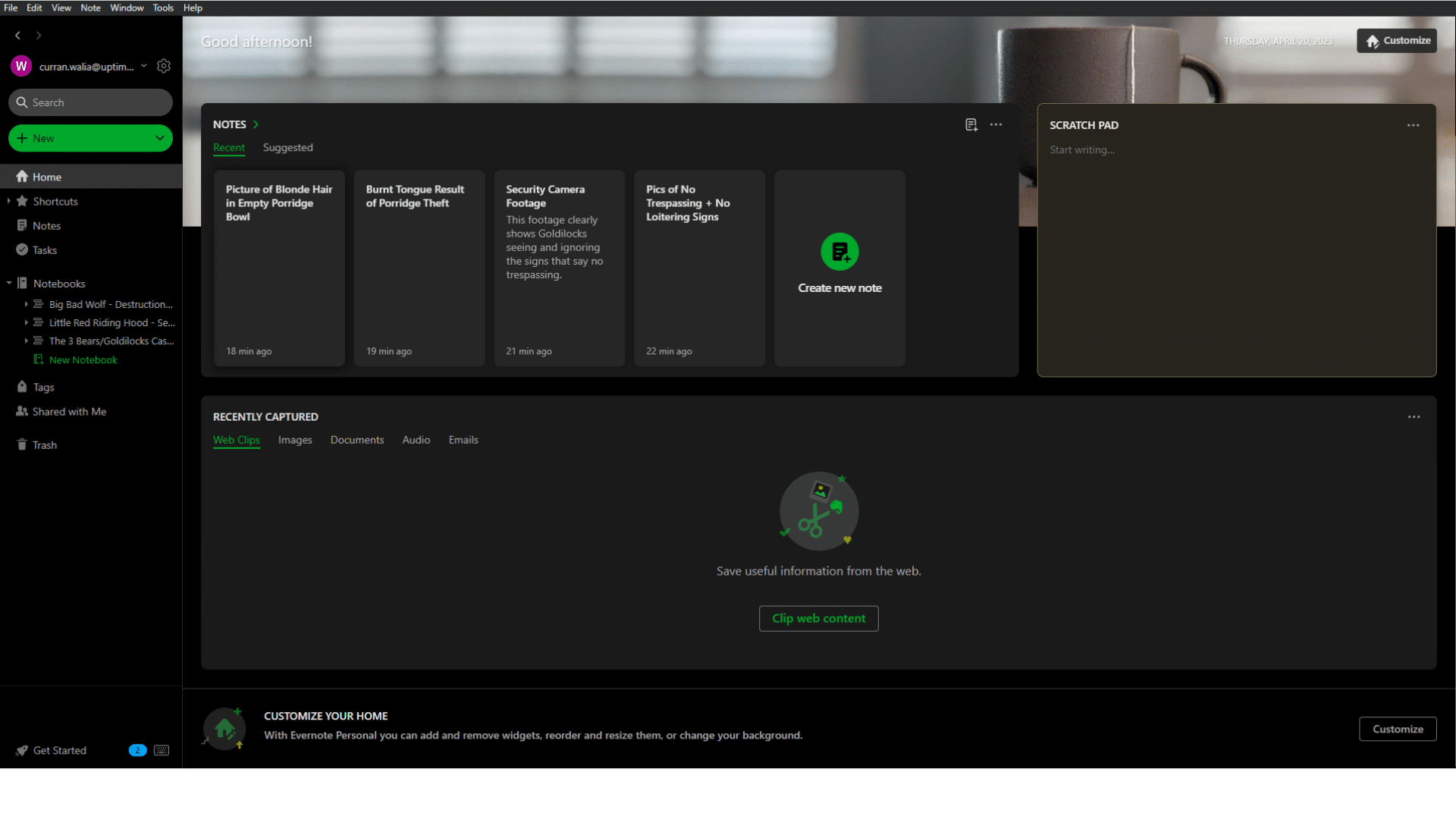The height and width of the screenshot is (819, 1456).
Task: Expand the New button dropdown arrow
Action: pyautogui.click(x=160, y=138)
